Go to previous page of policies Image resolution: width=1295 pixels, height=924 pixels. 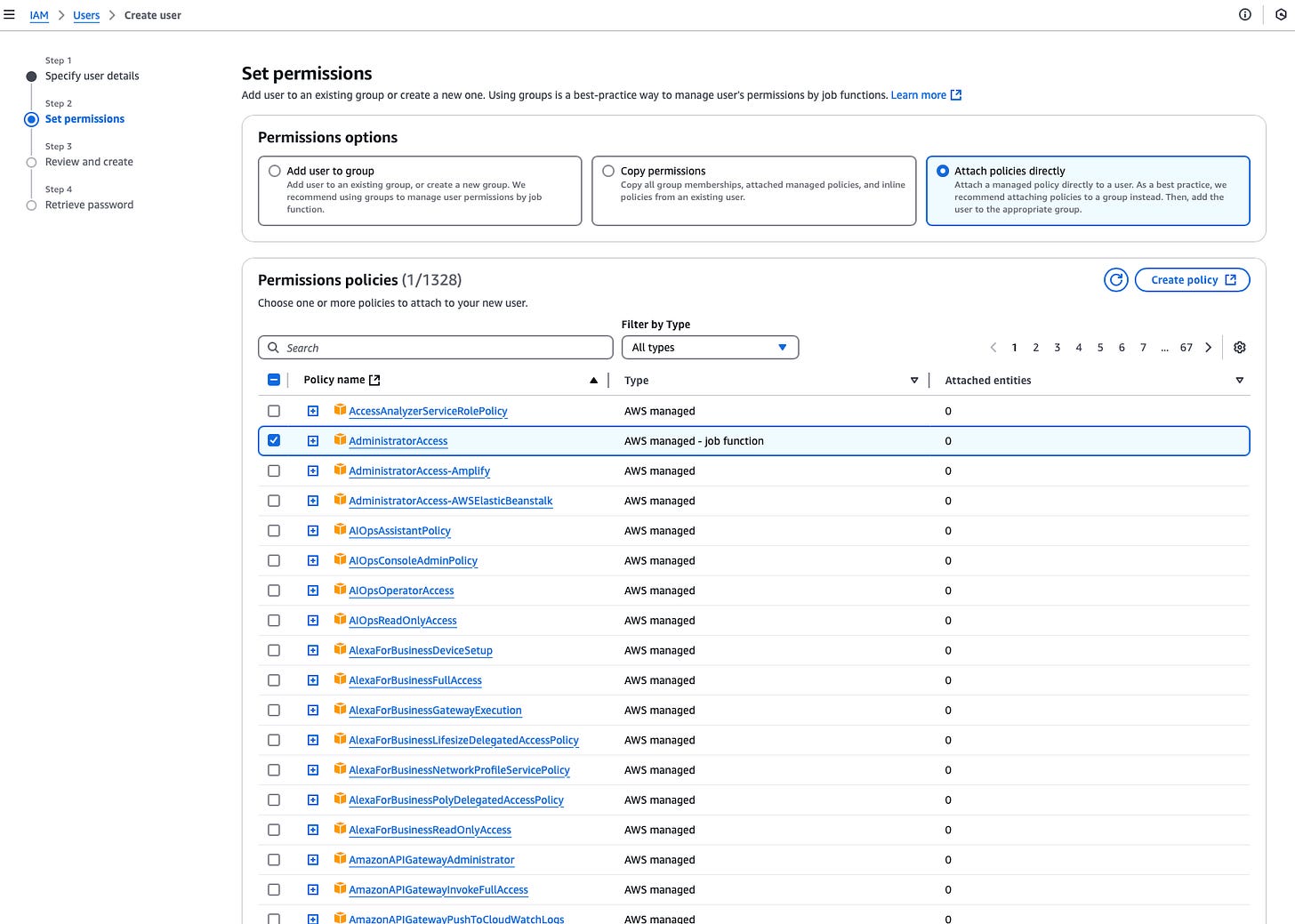point(993,348)
